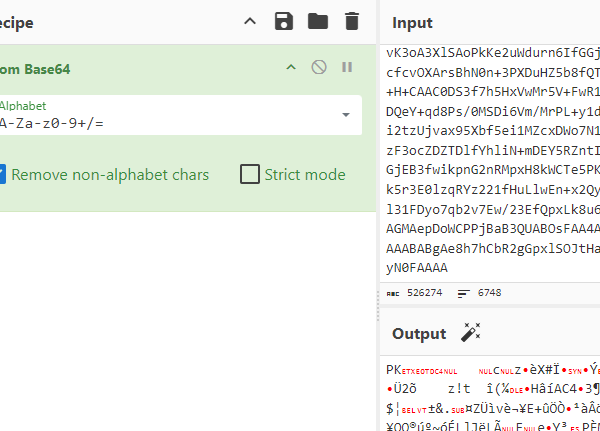Viewport: 600px width, 431px height.
Task: Click the Output pane header title
Action: point(419,333)
